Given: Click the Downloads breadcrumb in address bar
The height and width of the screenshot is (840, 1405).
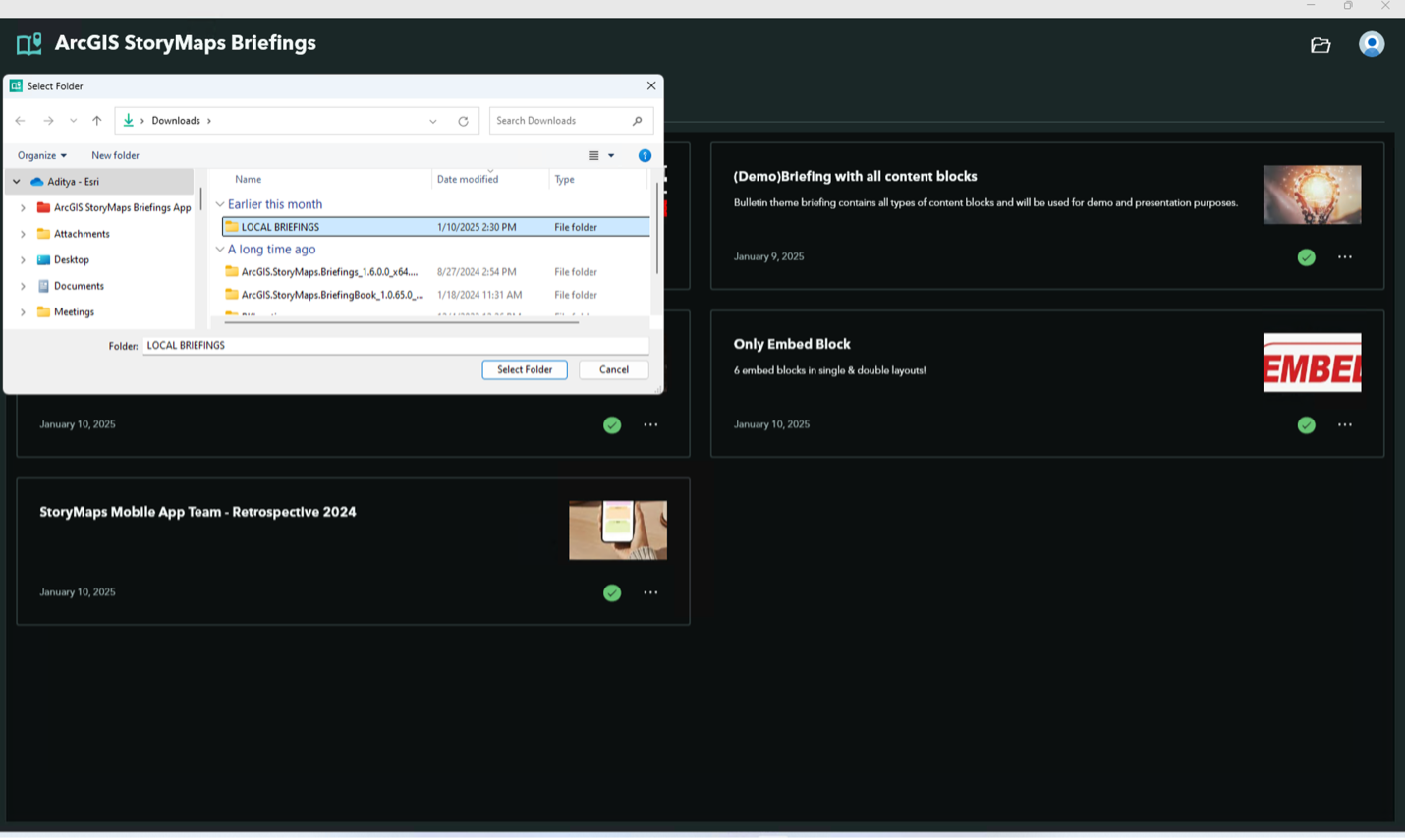Looking at the screenshot, I should coord(176,121).
